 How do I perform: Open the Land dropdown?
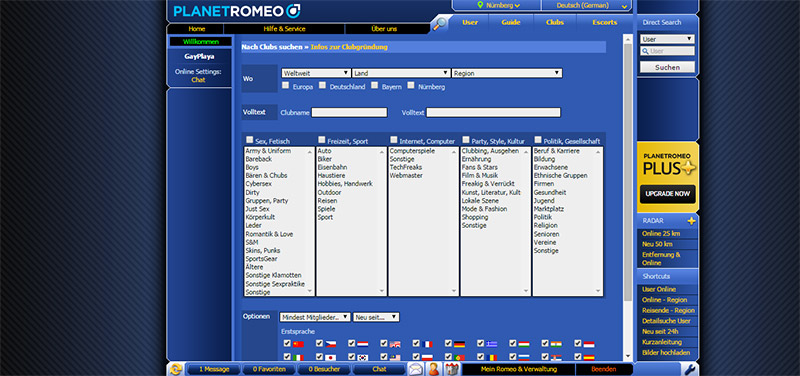tap(401, 73)
